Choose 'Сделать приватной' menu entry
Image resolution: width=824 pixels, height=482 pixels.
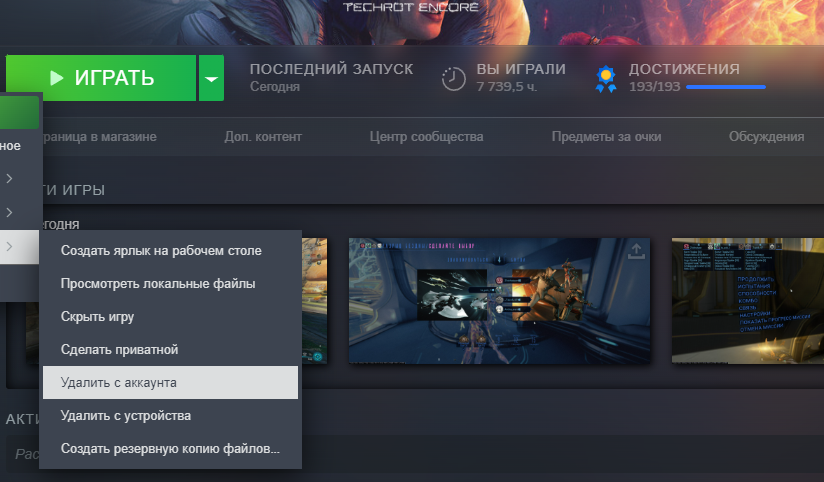pos(170,350)
